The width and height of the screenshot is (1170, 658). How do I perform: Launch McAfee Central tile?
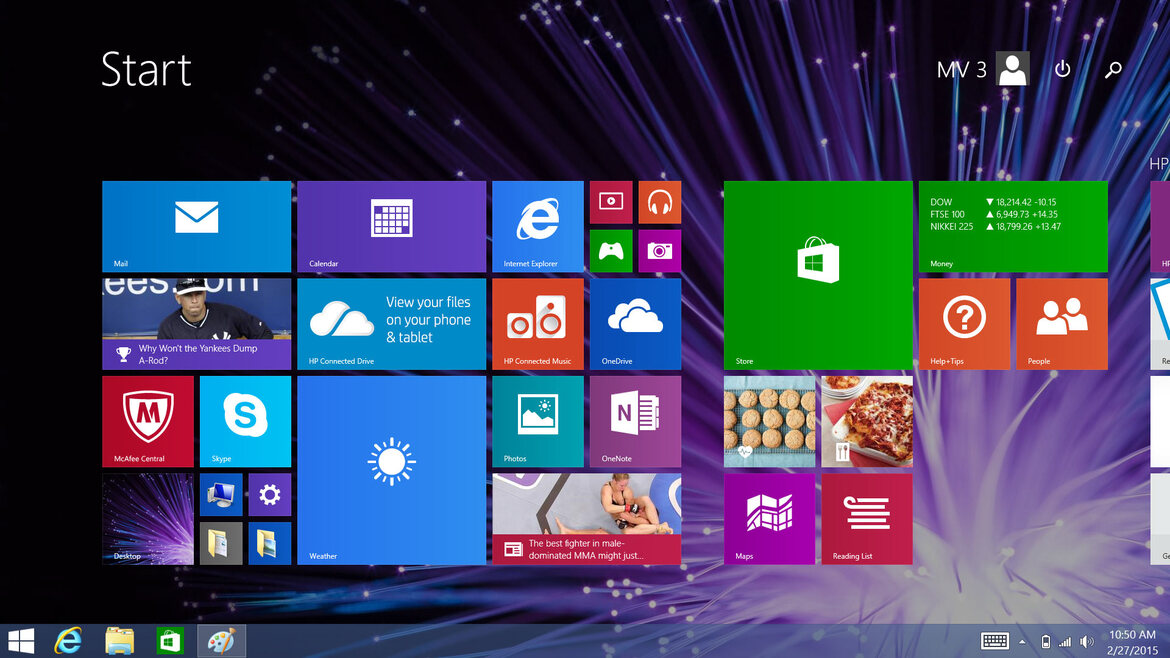(148, 422)
